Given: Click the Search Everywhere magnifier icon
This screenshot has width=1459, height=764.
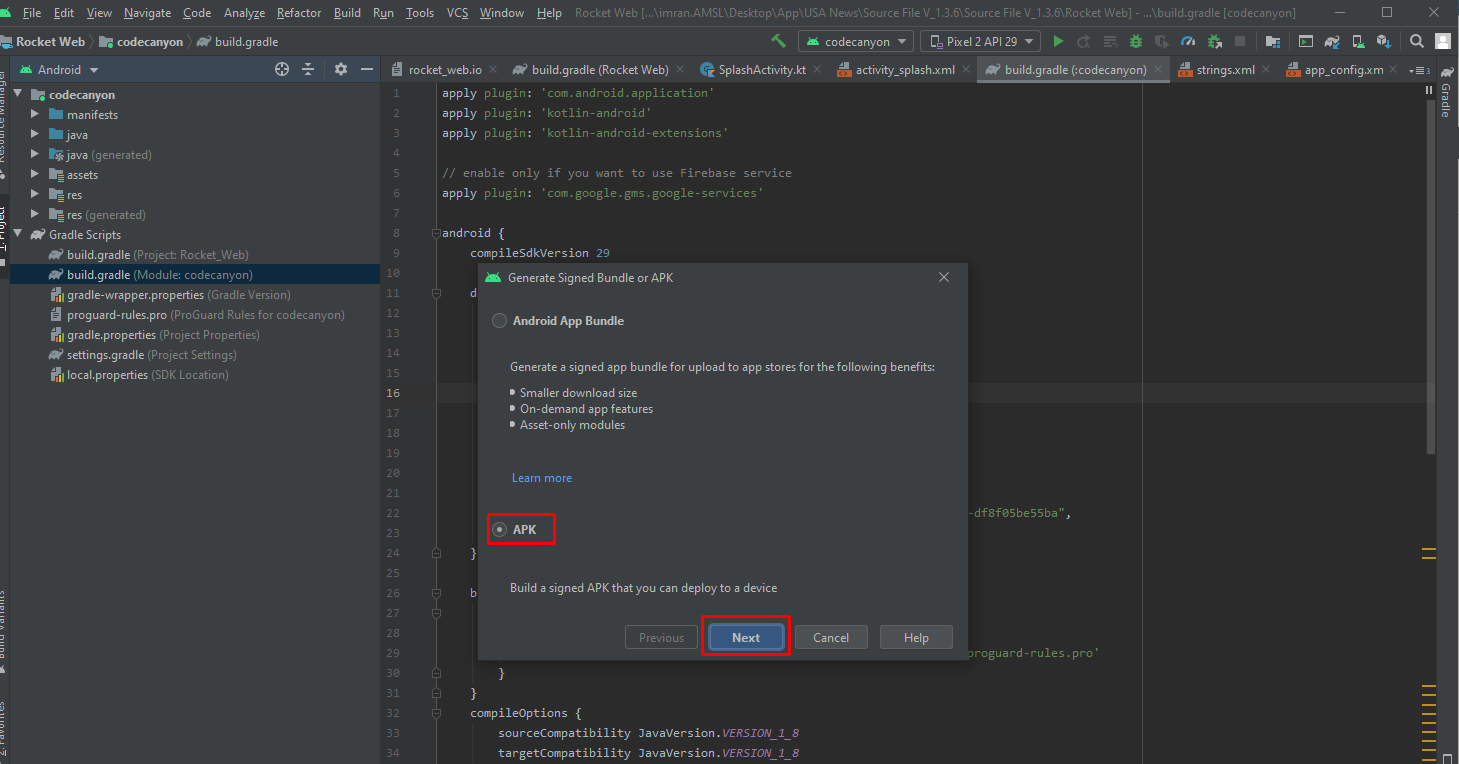Looking at the screenshot, I should point(1416,41).
